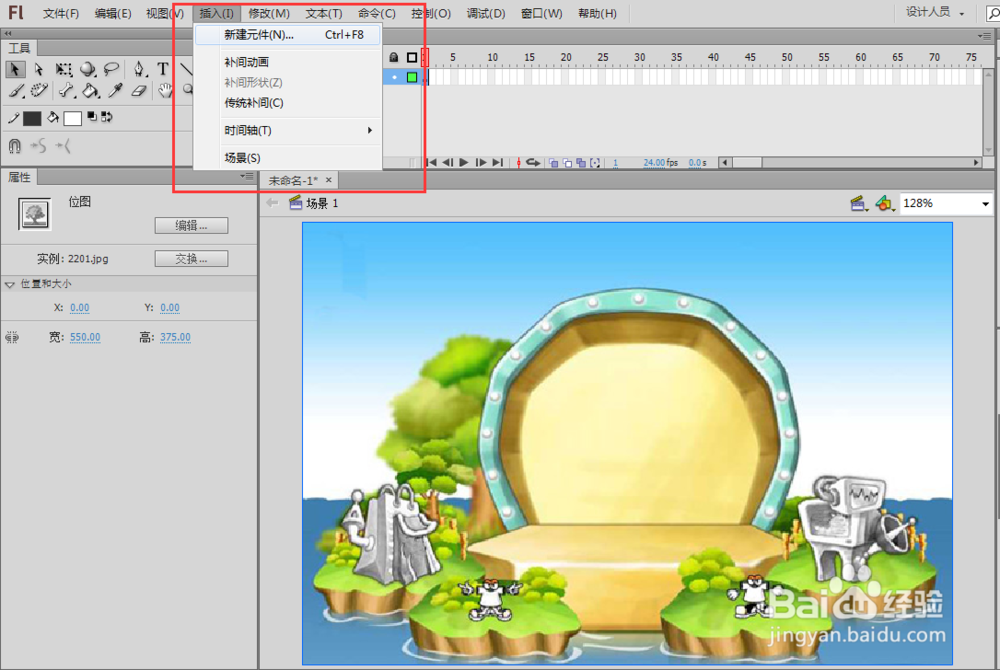This screenshot has width=1000, height=670.
Task: Toggle onion skin outlines
Action: (567, 163)
